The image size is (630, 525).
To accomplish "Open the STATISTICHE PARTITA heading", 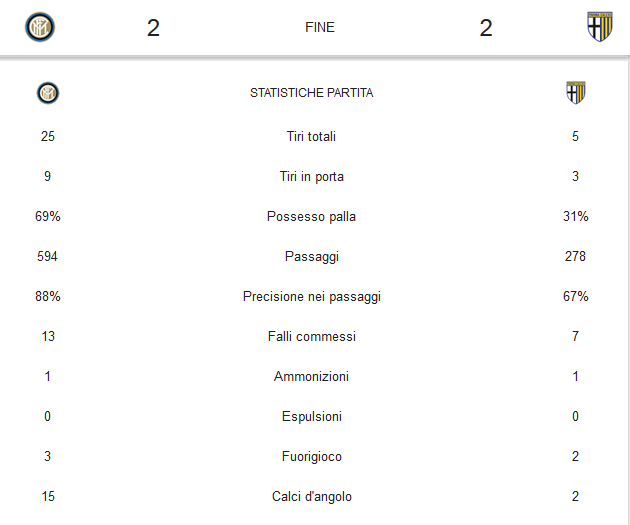I will [x=311, y=93].
